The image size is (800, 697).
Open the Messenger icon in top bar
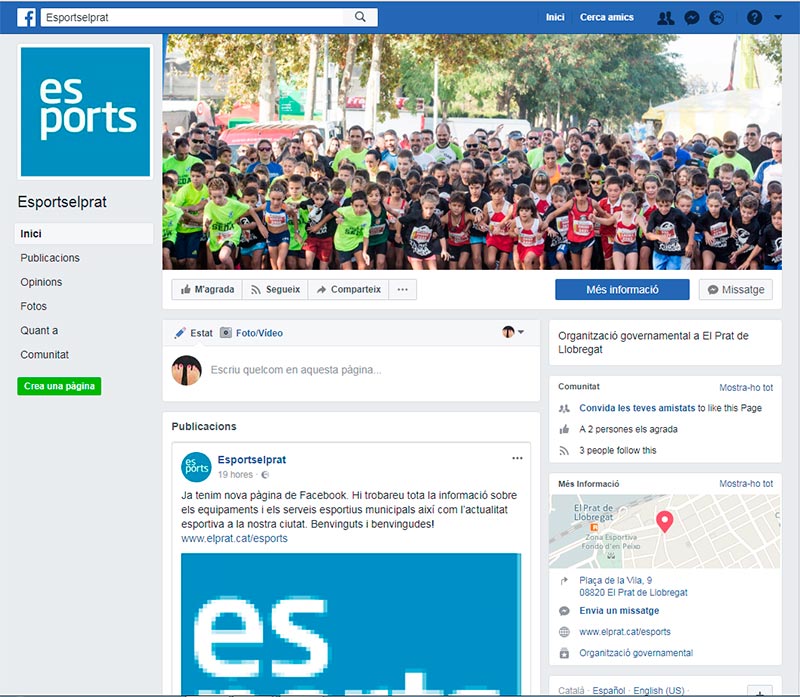click(x=692, y=18)
